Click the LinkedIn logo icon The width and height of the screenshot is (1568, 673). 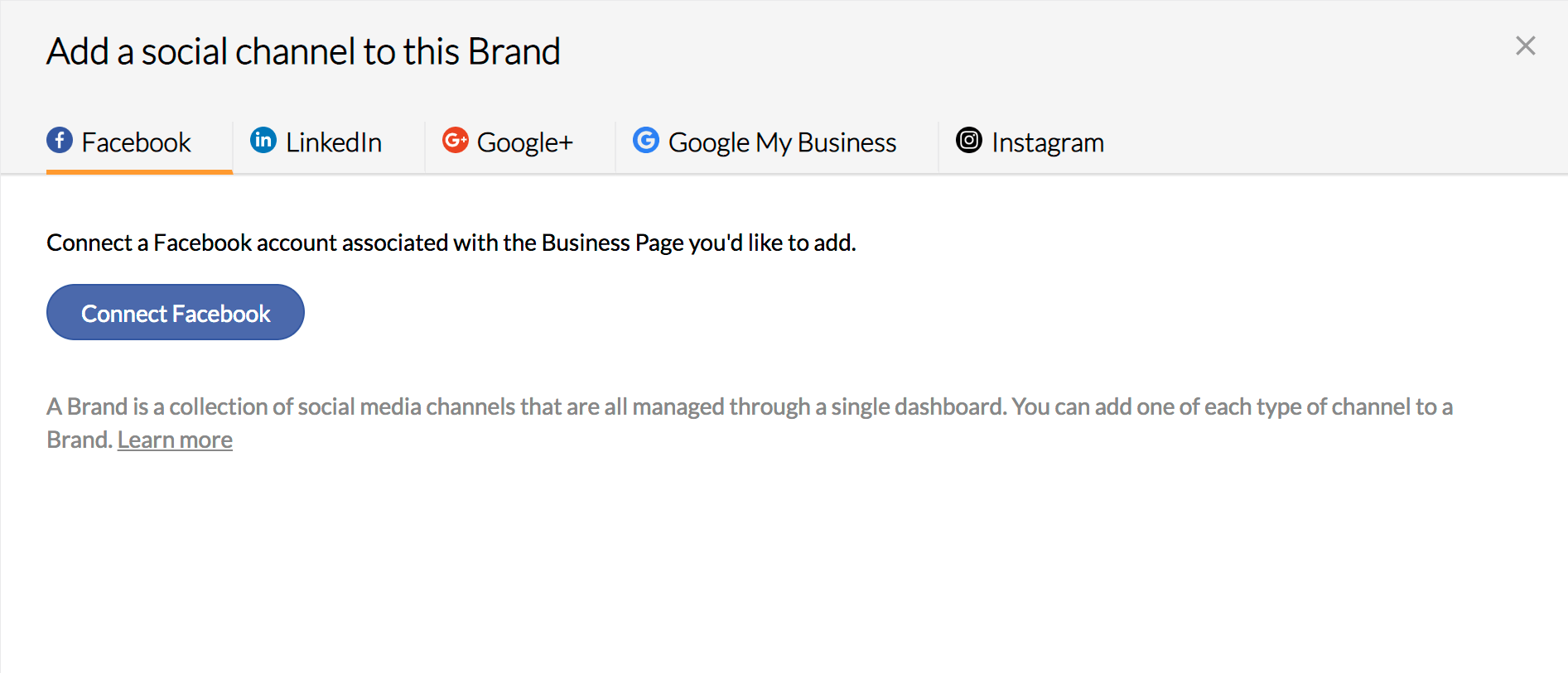click(263, 141)
